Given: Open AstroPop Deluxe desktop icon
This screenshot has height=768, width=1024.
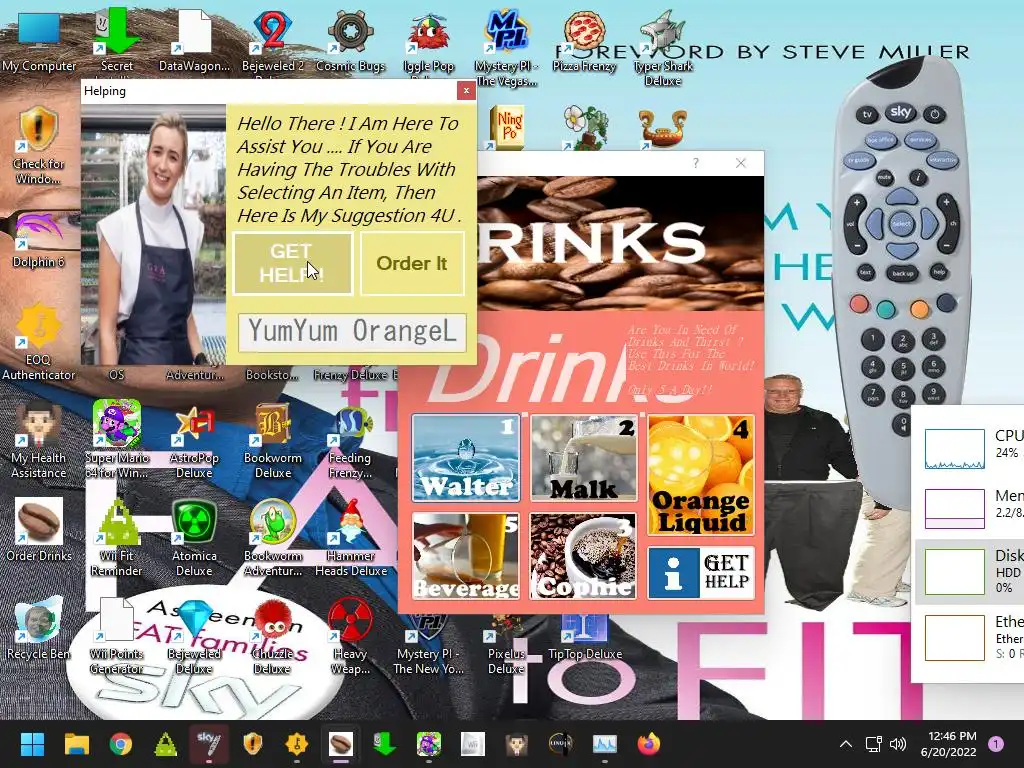Looking at the screenshot, I should (194, 439).
